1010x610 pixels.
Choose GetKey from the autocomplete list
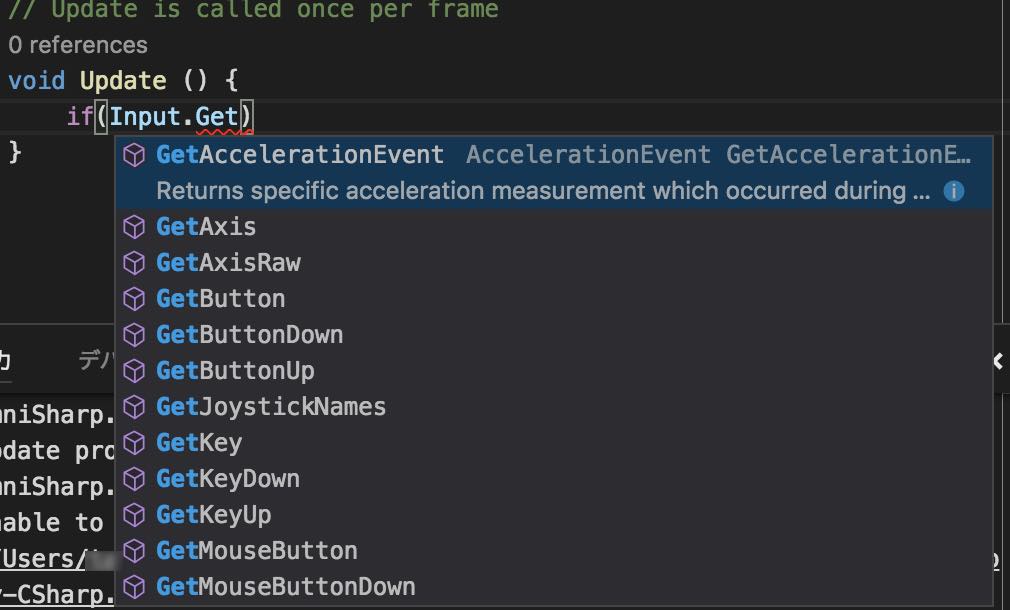pyautogui.click(x=554, y=443)
